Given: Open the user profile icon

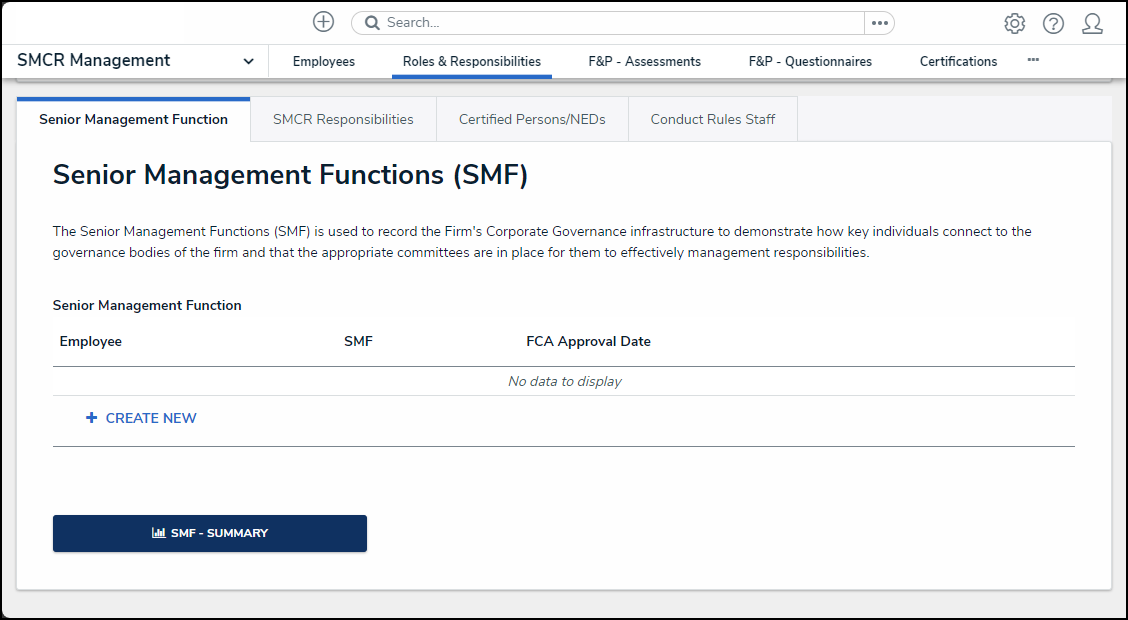Looking at the screenshot, I should click(1092, 23).
